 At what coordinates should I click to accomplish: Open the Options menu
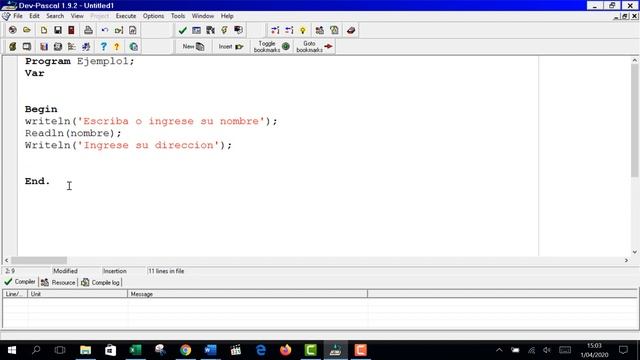point(153,16)
